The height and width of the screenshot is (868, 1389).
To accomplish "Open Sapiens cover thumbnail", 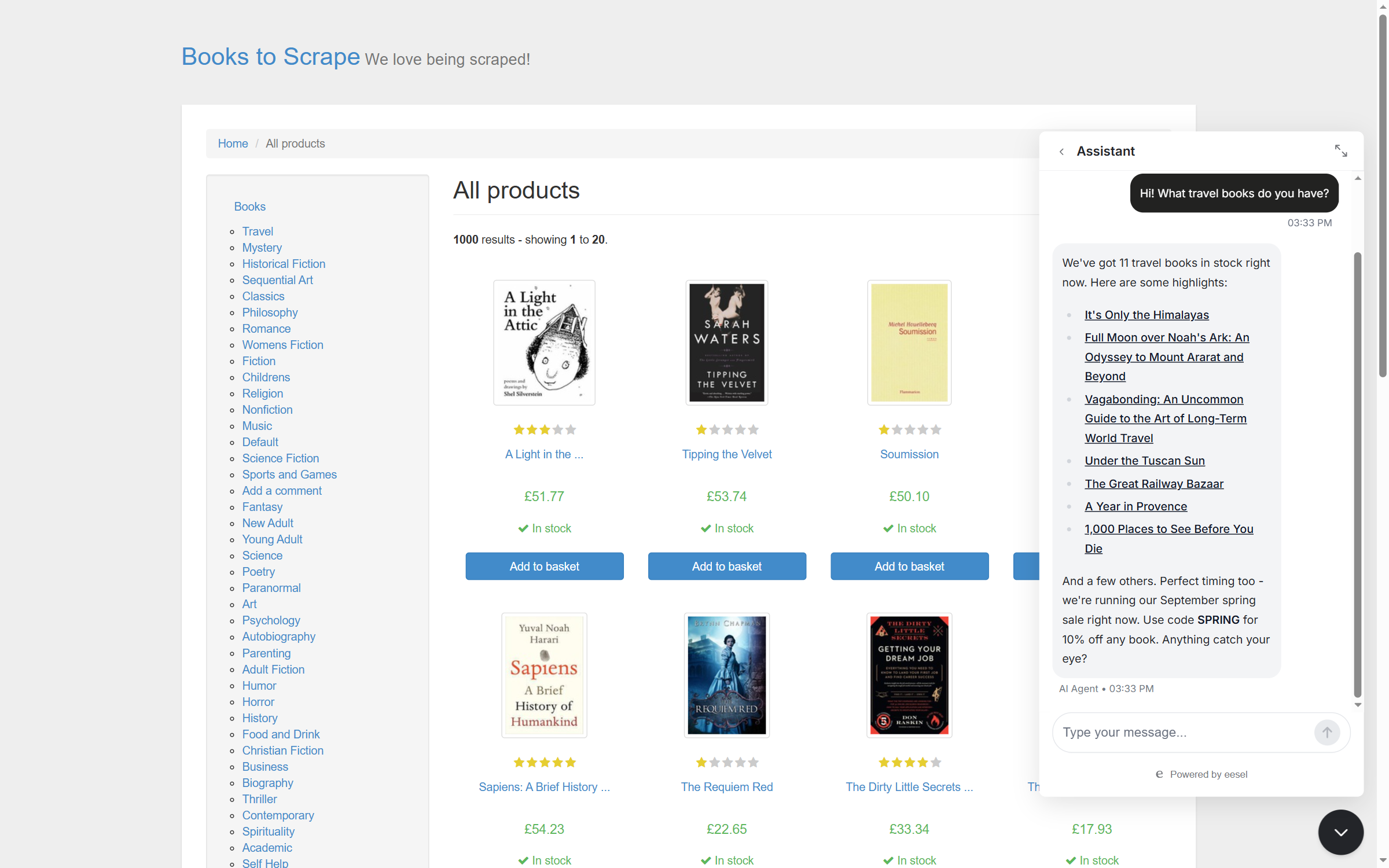I will [x=544, y=675].
